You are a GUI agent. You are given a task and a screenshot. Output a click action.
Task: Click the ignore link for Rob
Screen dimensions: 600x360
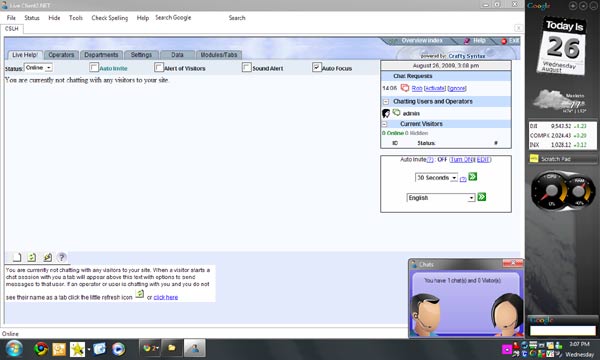tap(457, 88)
